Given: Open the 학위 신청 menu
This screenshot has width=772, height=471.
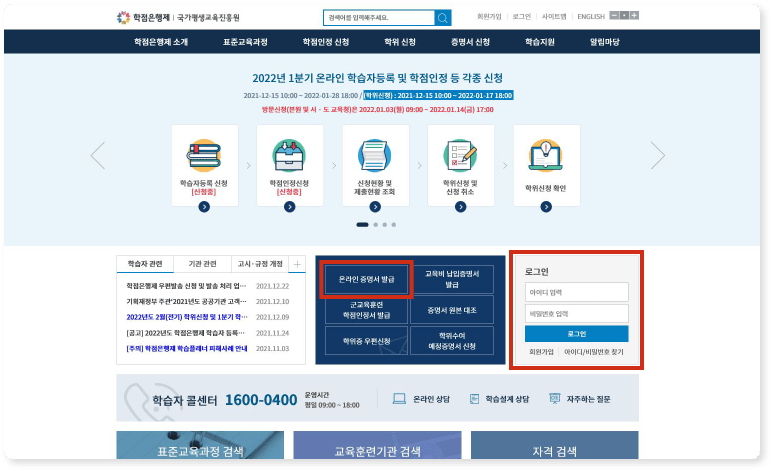Looking at the screenshot, I should tap(400, 42).
